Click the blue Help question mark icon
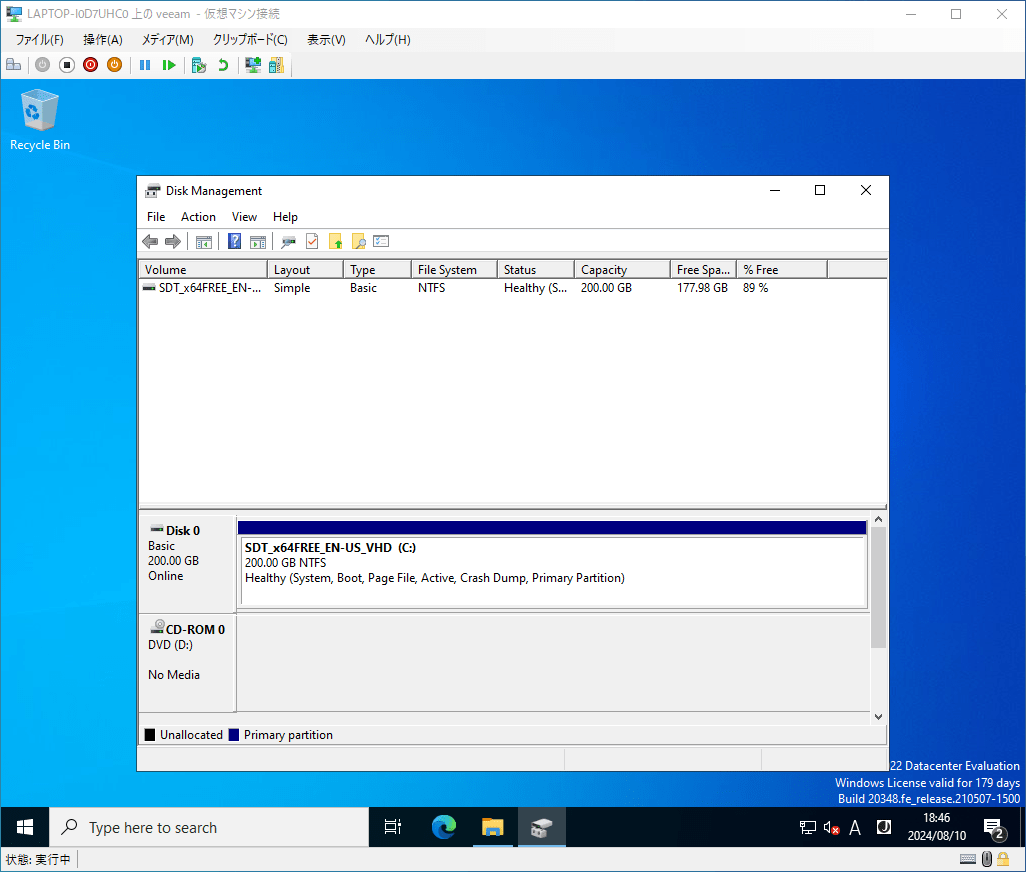1026x872 pixels. [x=234, y=241]
